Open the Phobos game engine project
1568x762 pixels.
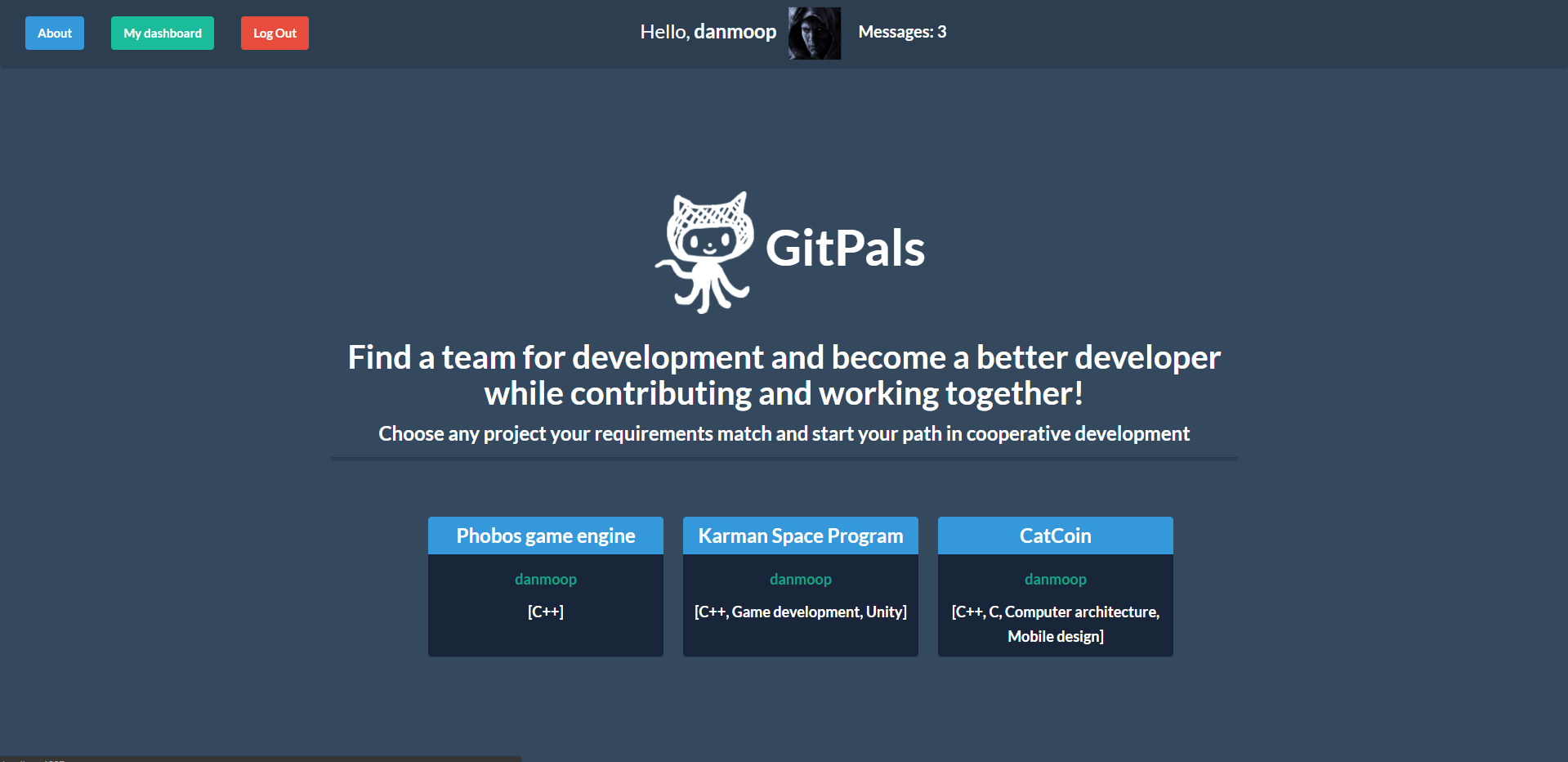[546, 536]
